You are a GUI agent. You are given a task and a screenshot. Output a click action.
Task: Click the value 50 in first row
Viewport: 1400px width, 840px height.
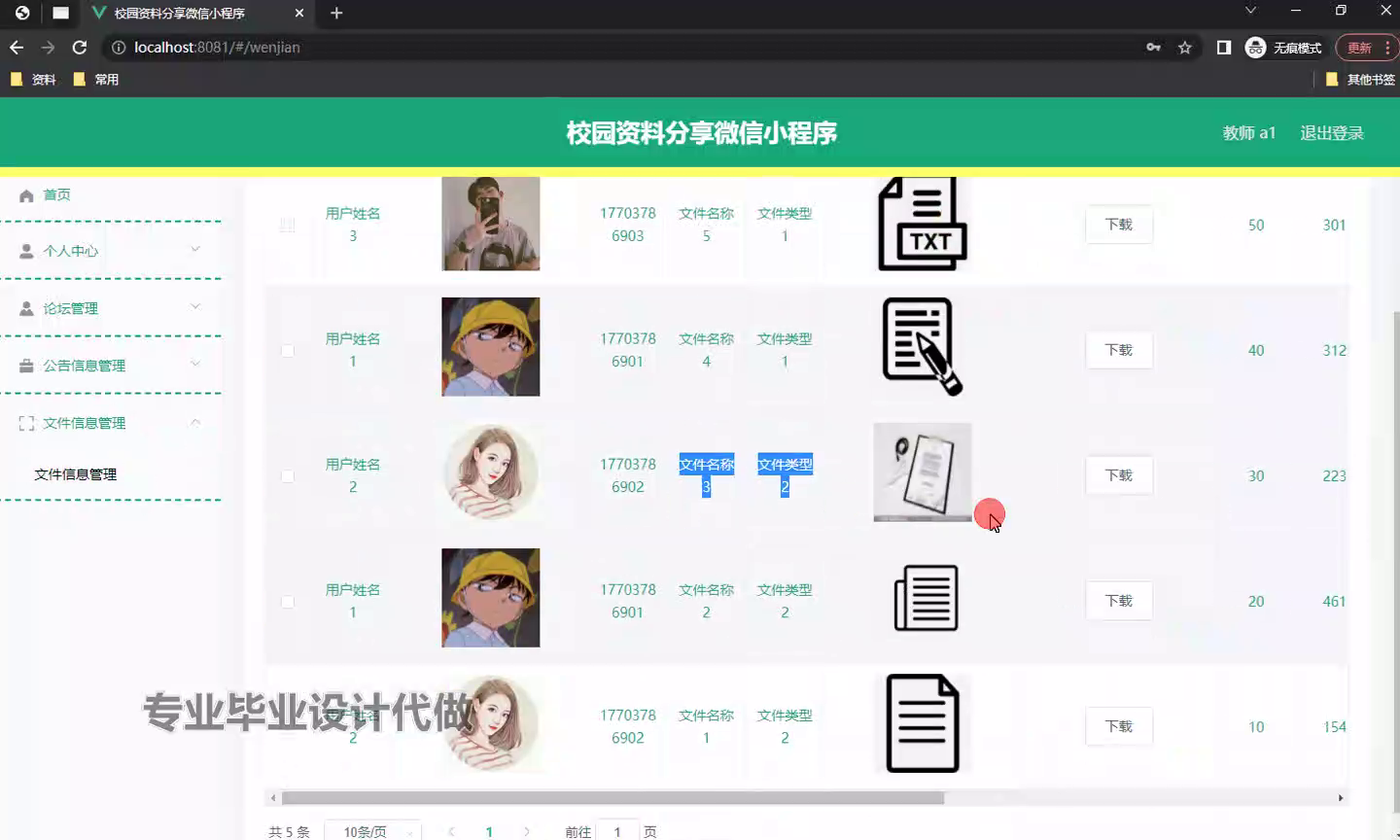pos(1256,225)
